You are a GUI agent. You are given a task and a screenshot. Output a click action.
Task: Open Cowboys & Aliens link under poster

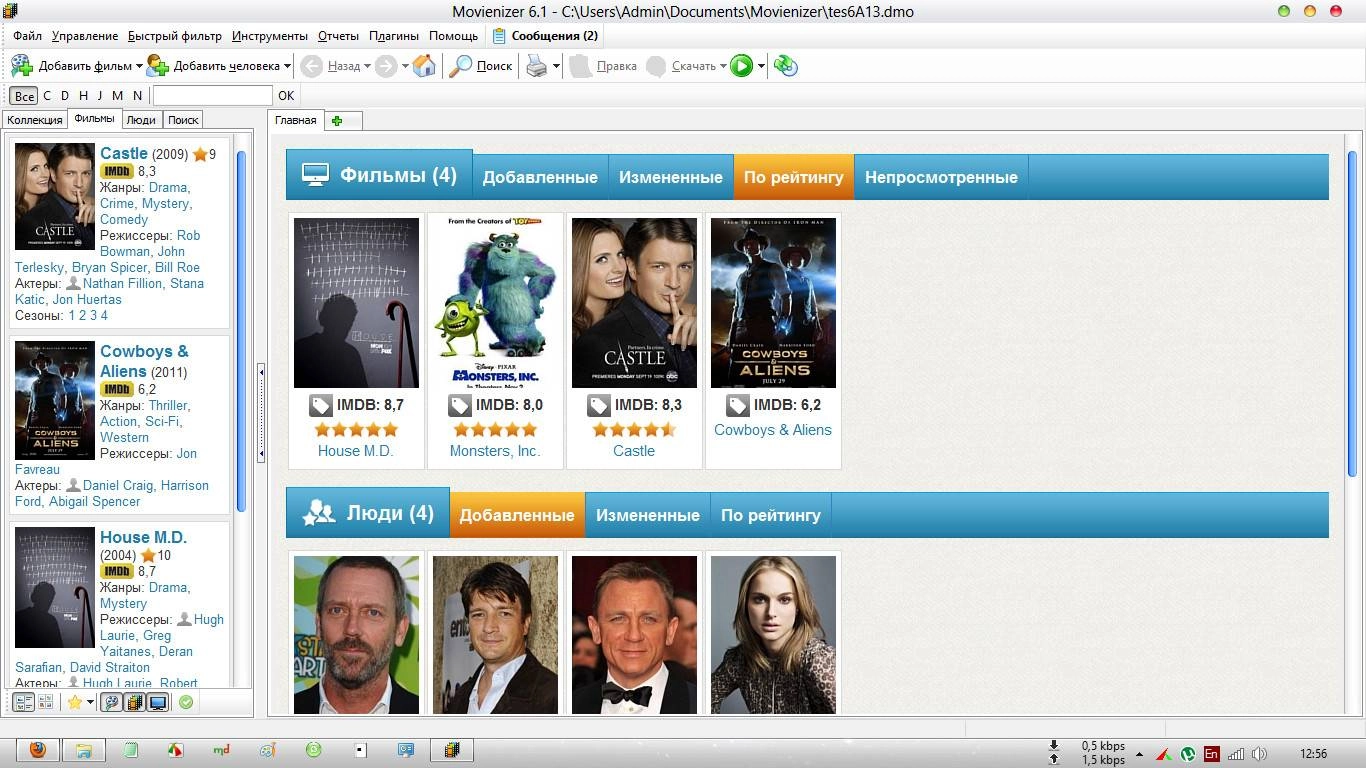pyautogui.click(x=773, y=430)
